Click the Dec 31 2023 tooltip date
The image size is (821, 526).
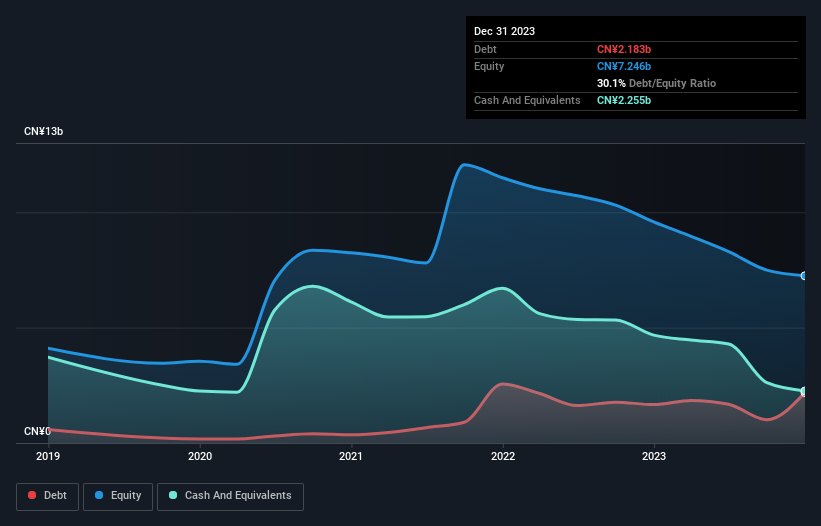point(504,31)
